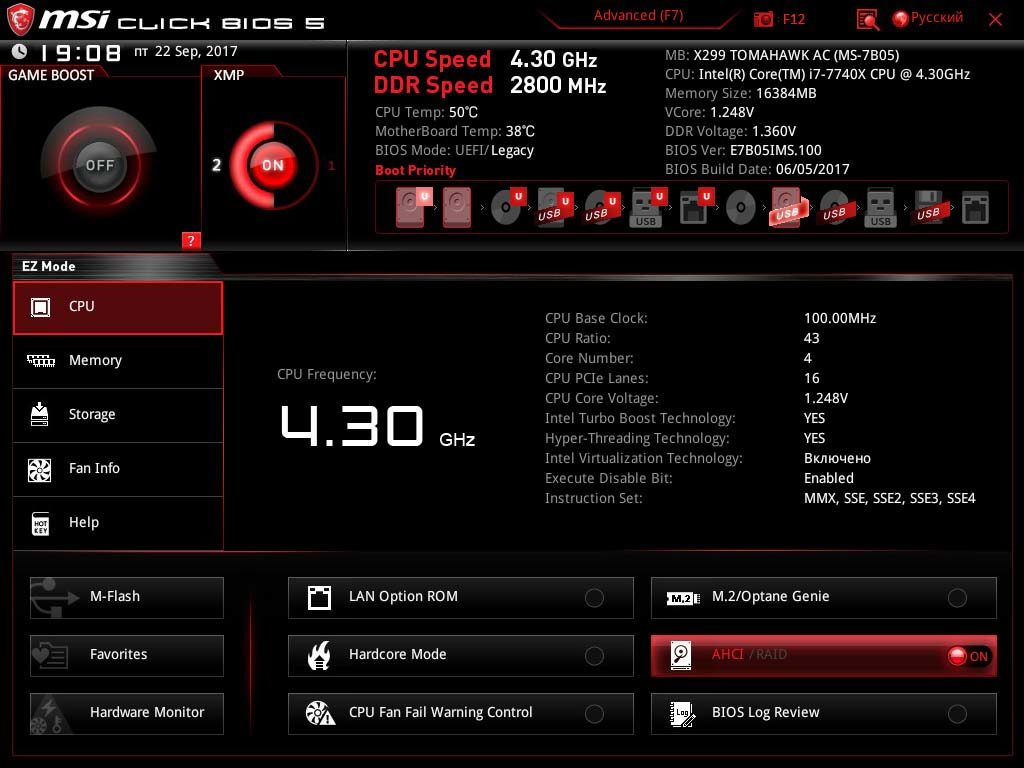Select the UEFI USB CD/DVD boot icon

click(601, 207)
